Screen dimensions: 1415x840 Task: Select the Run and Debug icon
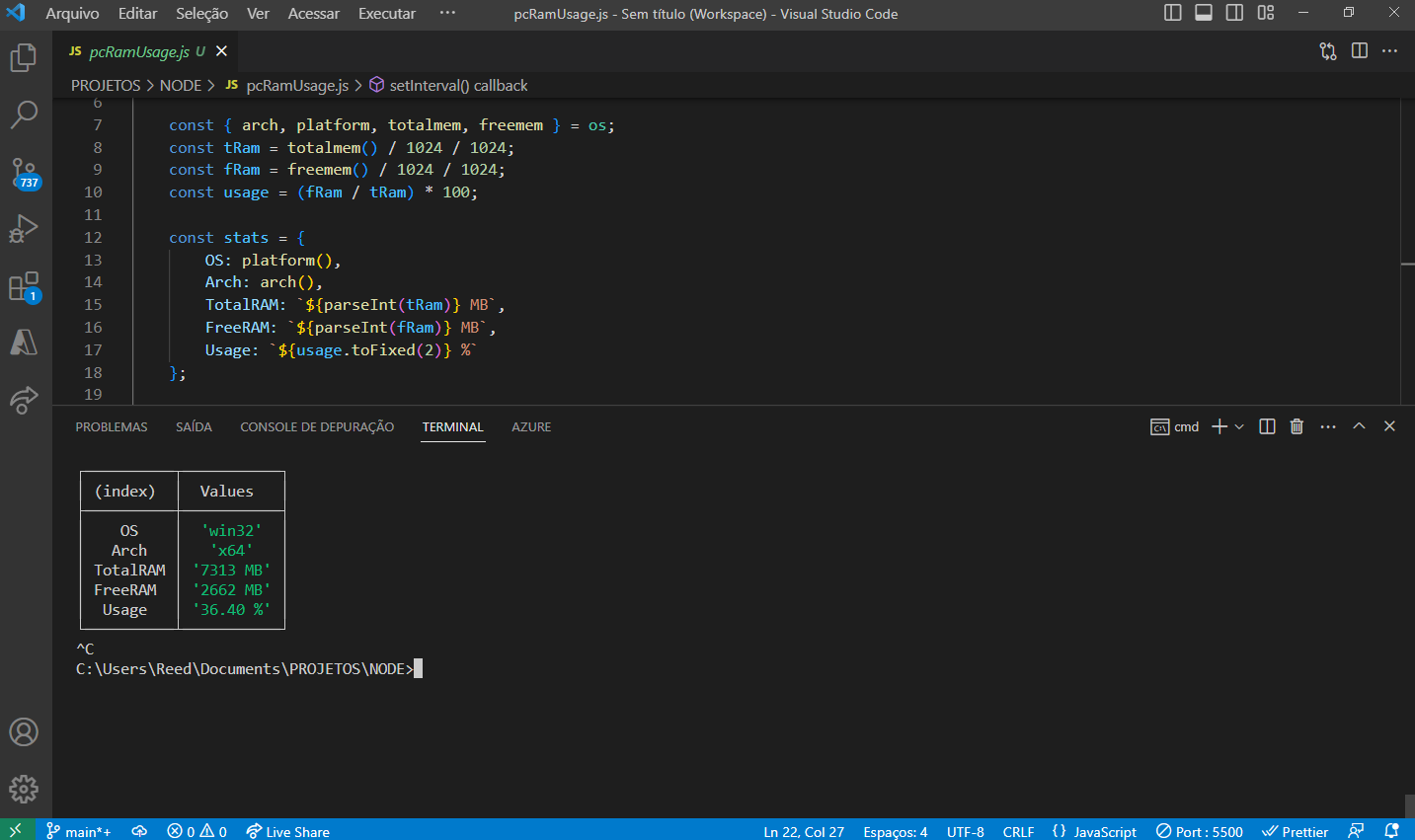24,228
